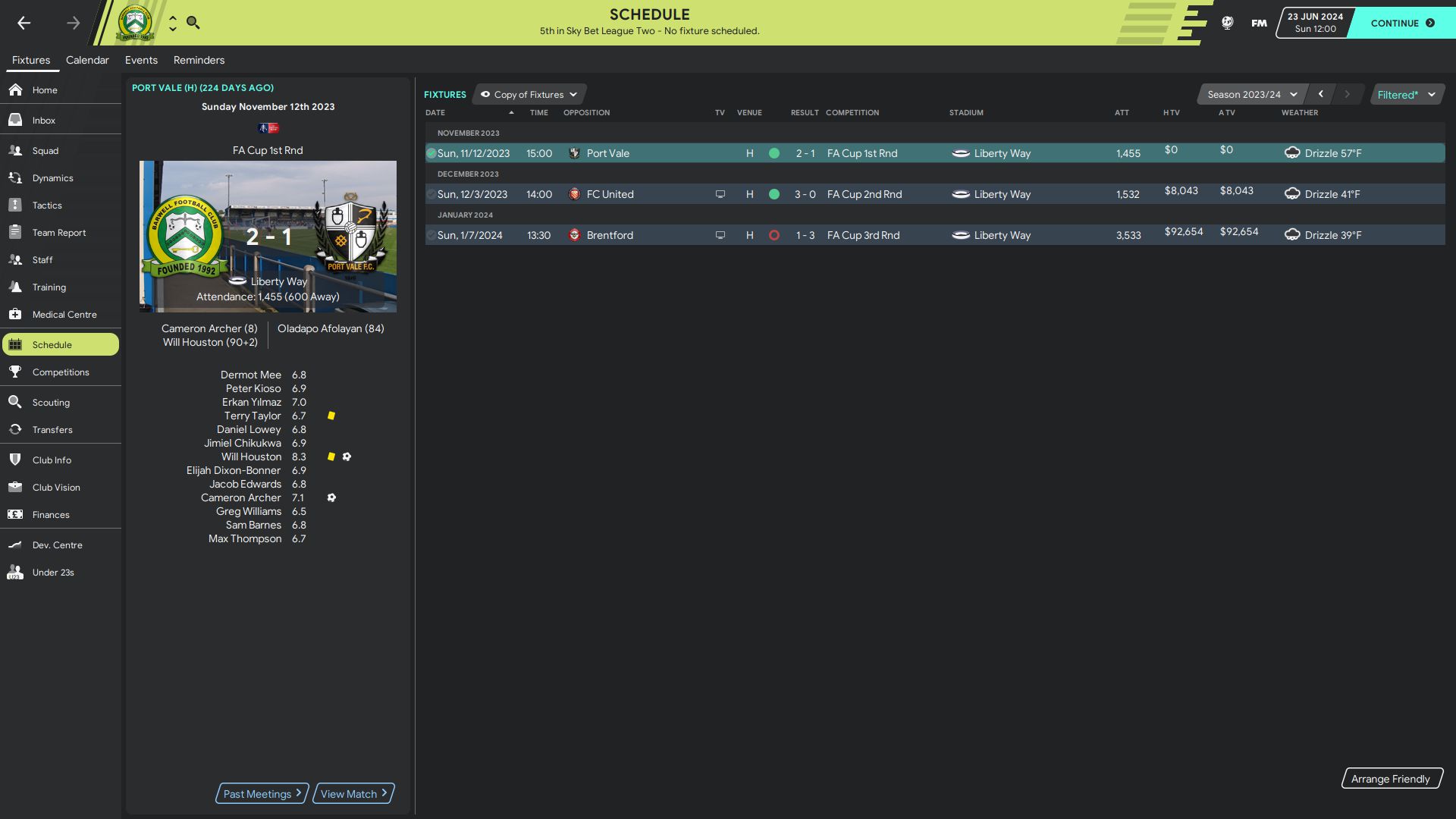Click the red loss circle for Brentford
This screenshot has width=1456, height=819.
pos(773,235)
